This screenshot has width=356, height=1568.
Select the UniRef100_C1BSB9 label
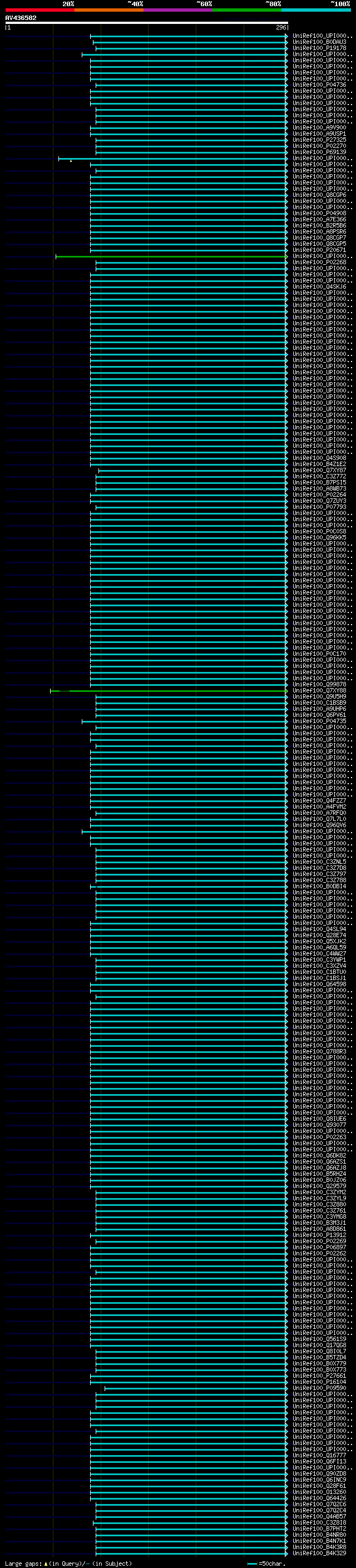click(319, 703)
